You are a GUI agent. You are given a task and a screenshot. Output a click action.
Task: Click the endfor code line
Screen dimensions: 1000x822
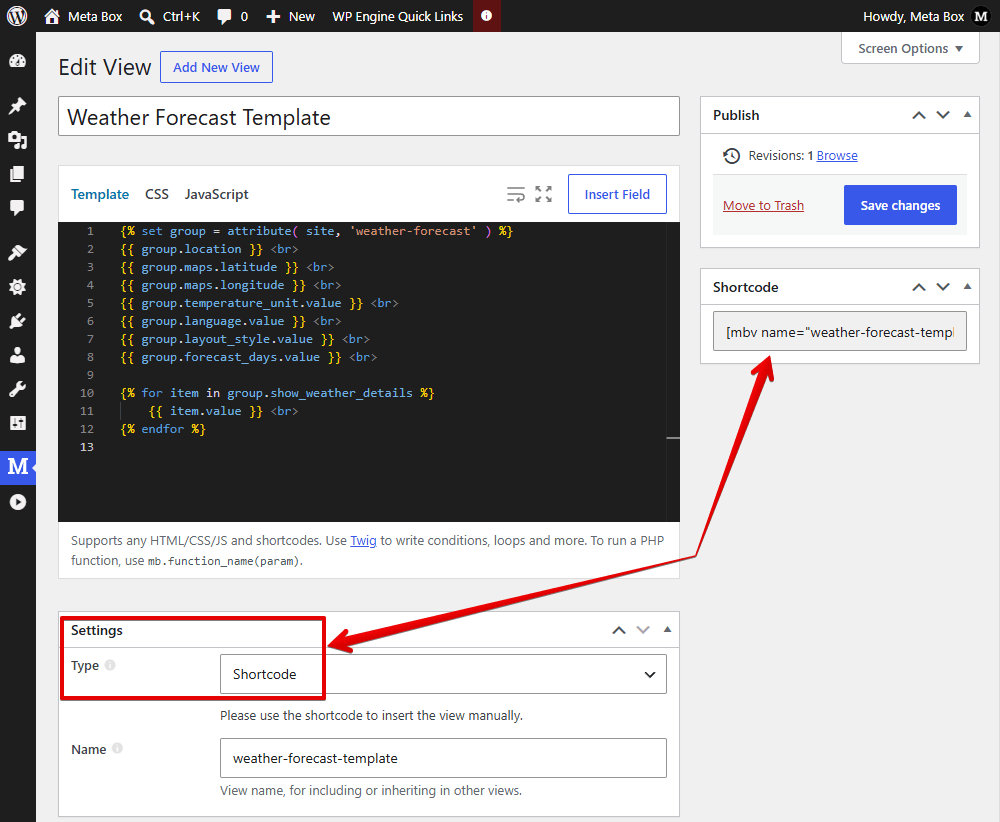click(163, 429)
